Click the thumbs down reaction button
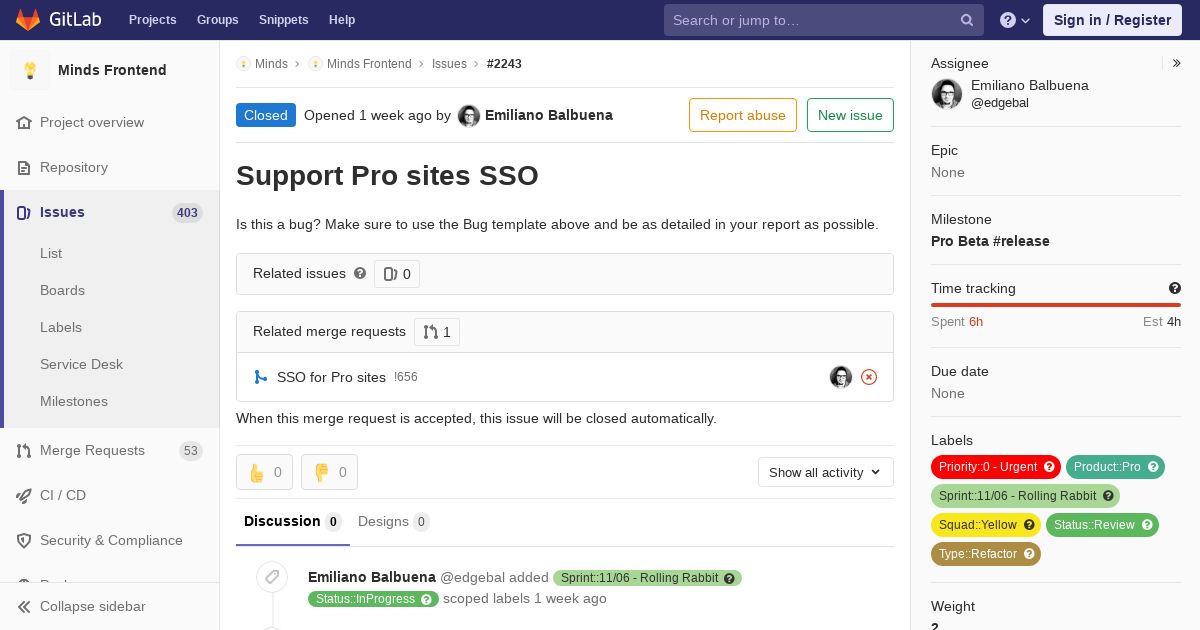This screenshot has width=1200, height=630. tap(329, 472)
